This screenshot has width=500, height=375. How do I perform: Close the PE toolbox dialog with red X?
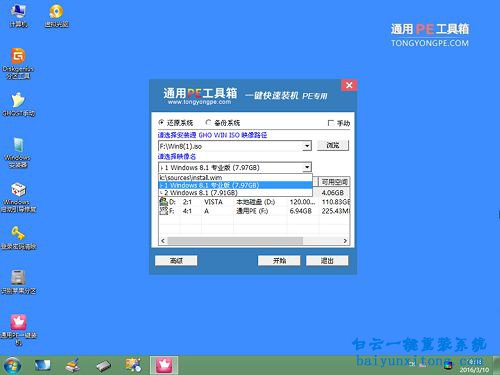[x=349, y=85]
